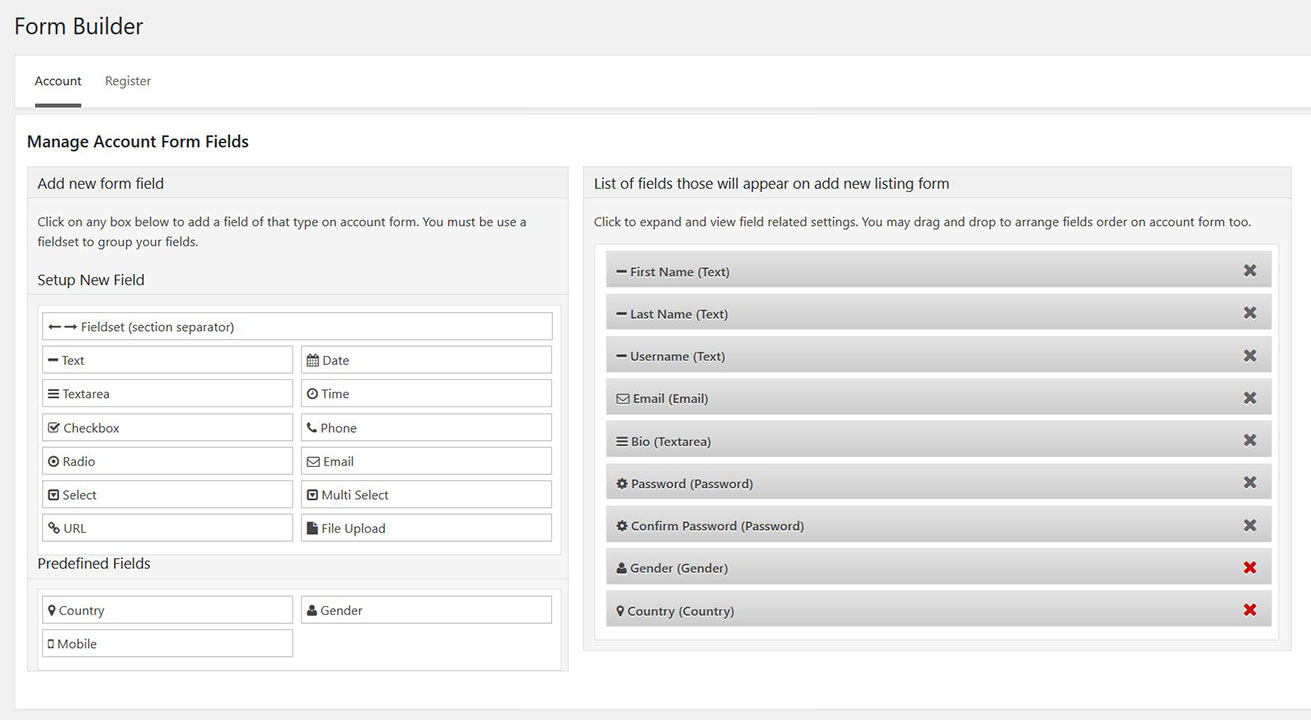Add the predefined Country field
Viewport: 1311px width, 720px height.
(x=167, y=609)
